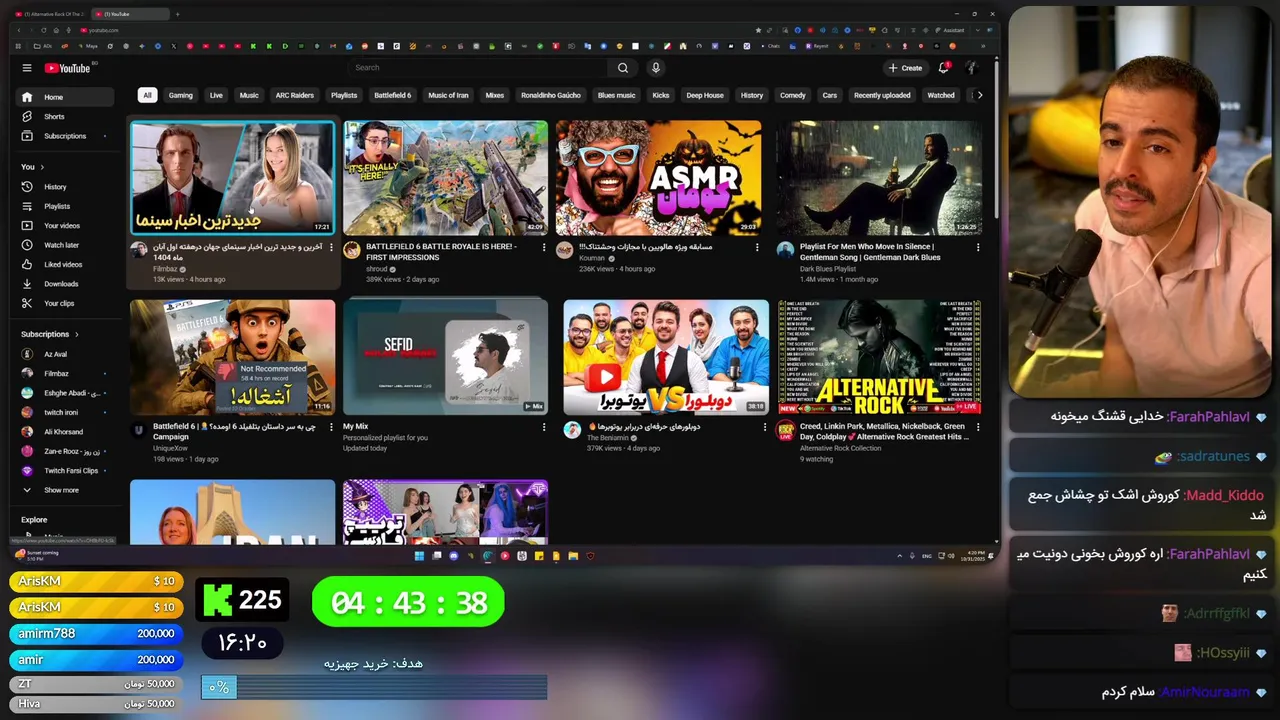Open the notifications bell

point(943,68)
